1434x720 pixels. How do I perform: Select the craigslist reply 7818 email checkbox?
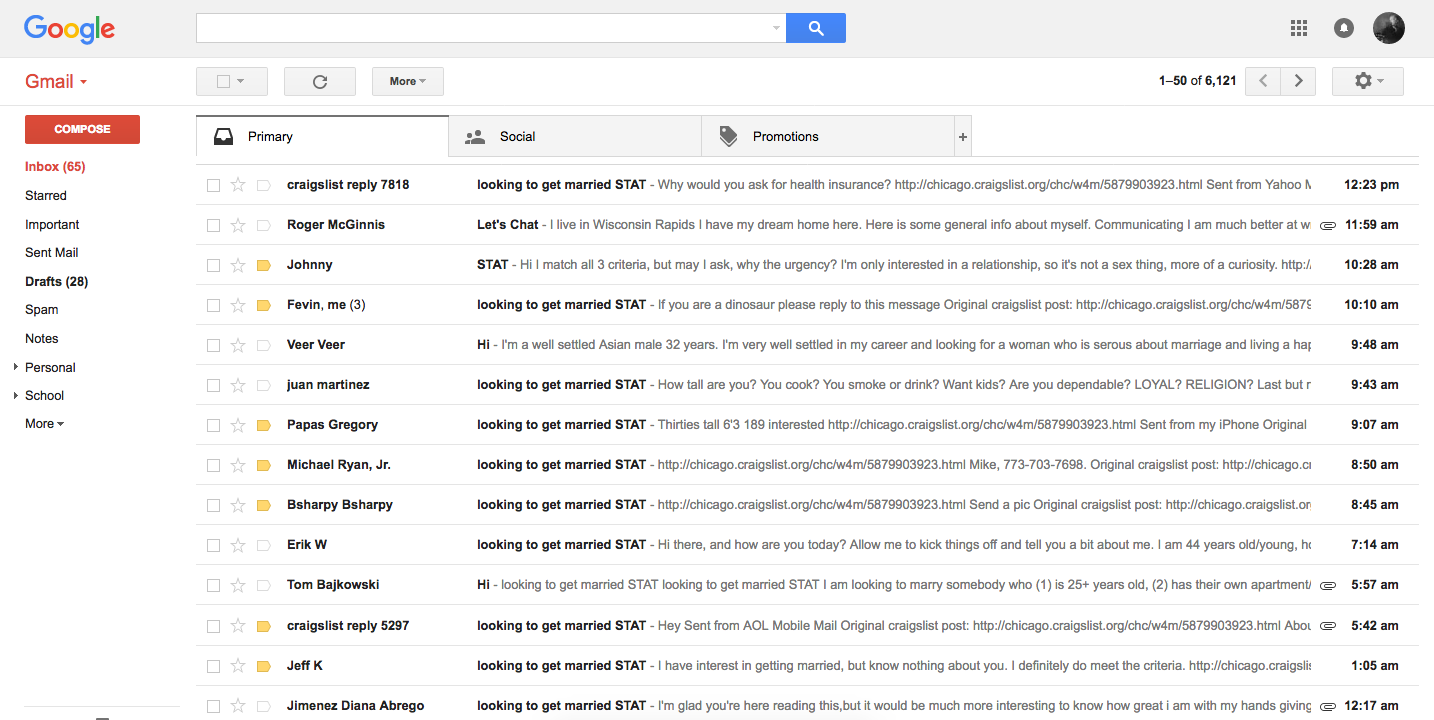pos(213,185)
